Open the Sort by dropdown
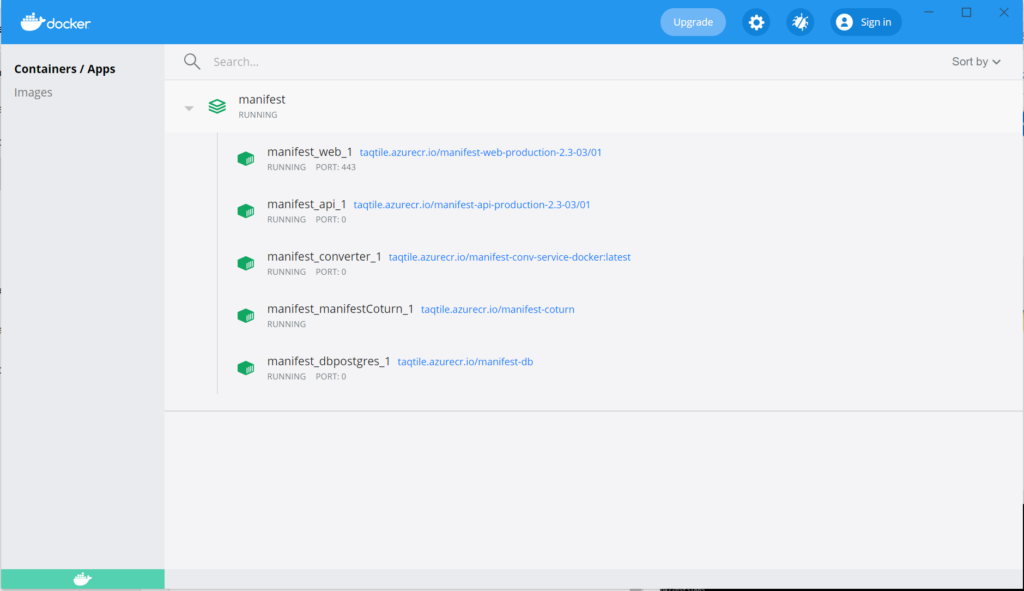The image size is (1024, 591). tap(976, 61)
